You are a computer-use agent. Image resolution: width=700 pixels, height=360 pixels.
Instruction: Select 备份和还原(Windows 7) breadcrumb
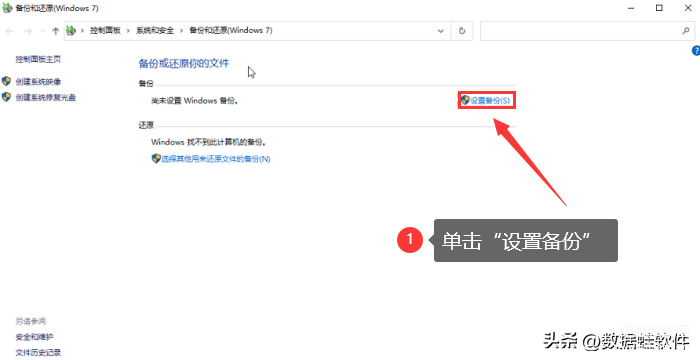point(231,30)
